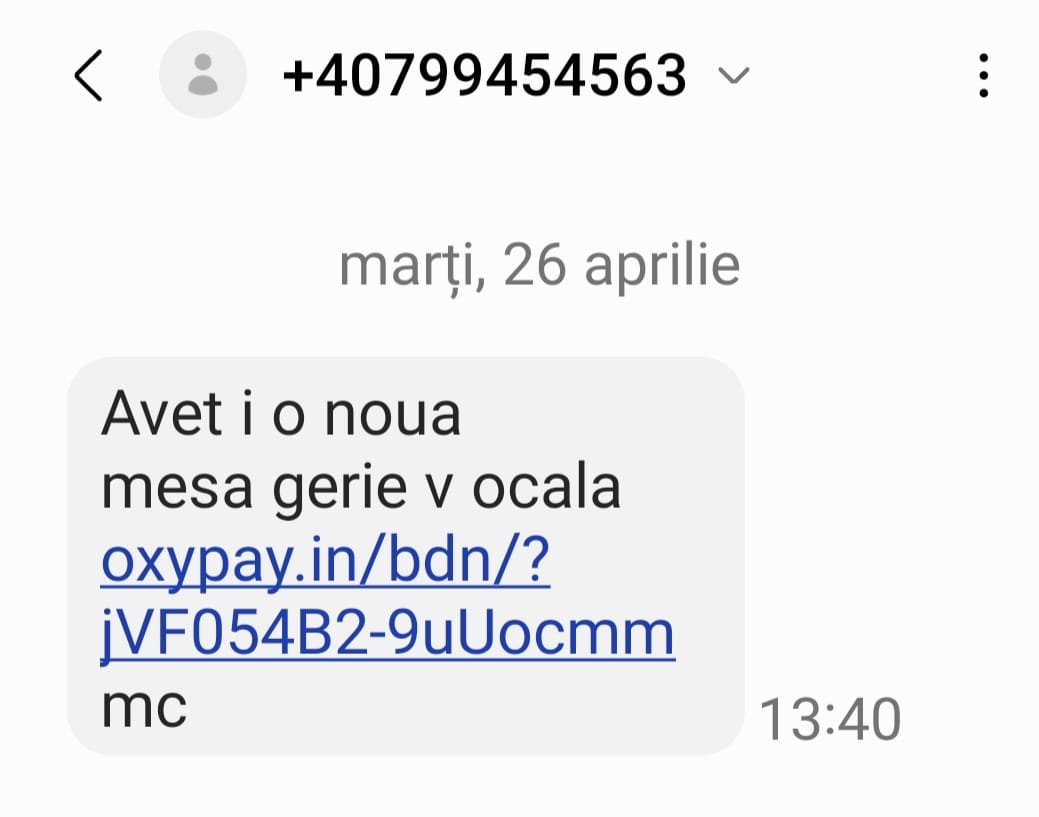Image resolution: width=1039 pixels, height=817 pixels.
Task: Click the word "Avet" starting the message
Action: tap(161, 415)
